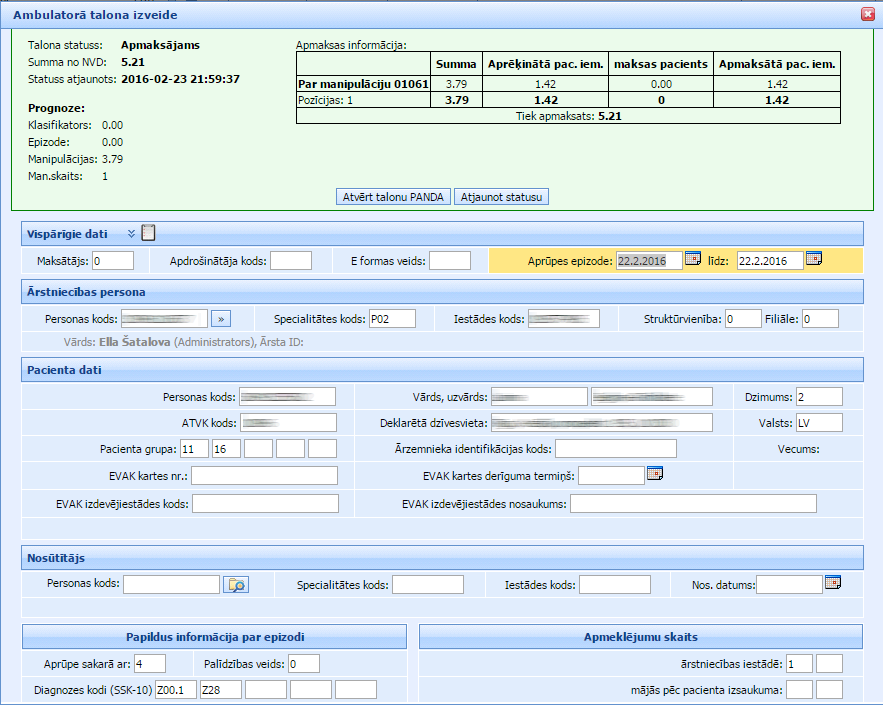Screen dimensions: 883x705
Task: Click the search icon beside Nosūtītājs Personas kods
Action: (x=235, y=585)
